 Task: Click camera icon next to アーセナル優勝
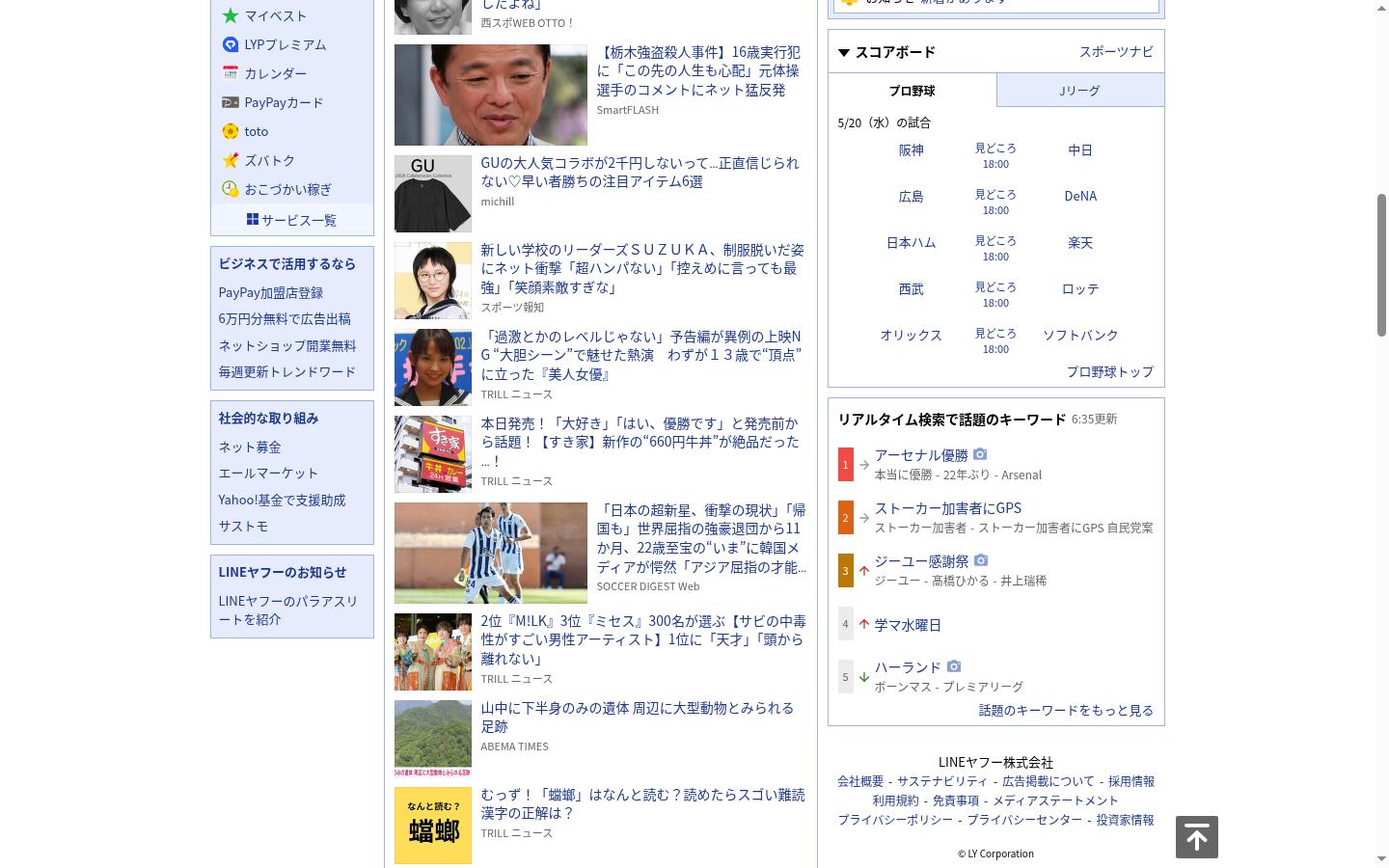(x=980, y=454)
